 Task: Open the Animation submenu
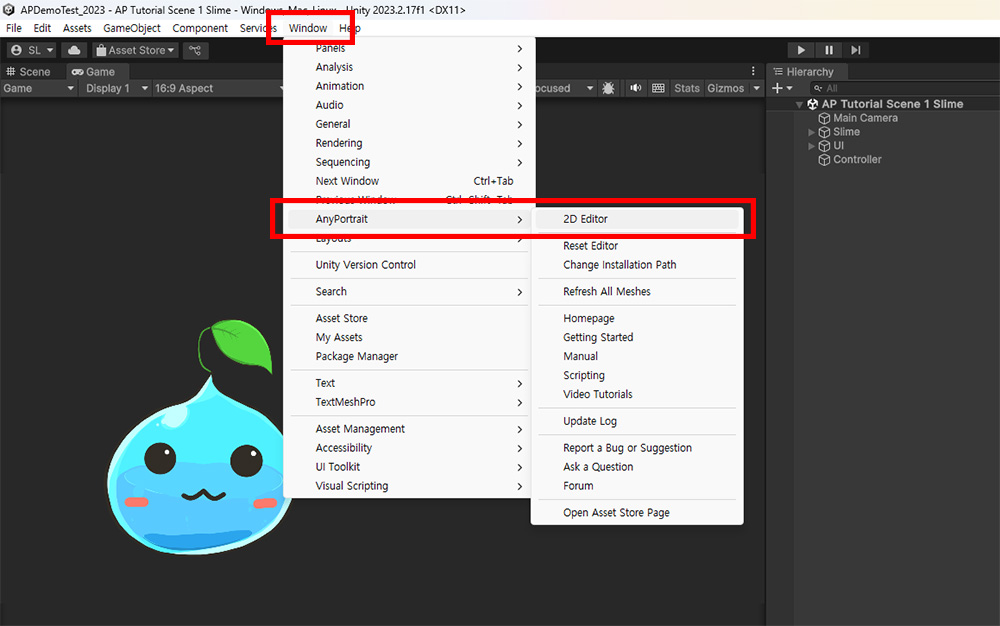(x=409, y=86)
